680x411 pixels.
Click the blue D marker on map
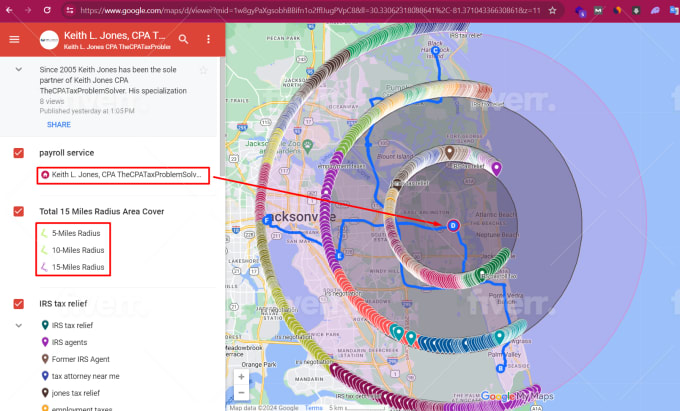tap(453, 225)
